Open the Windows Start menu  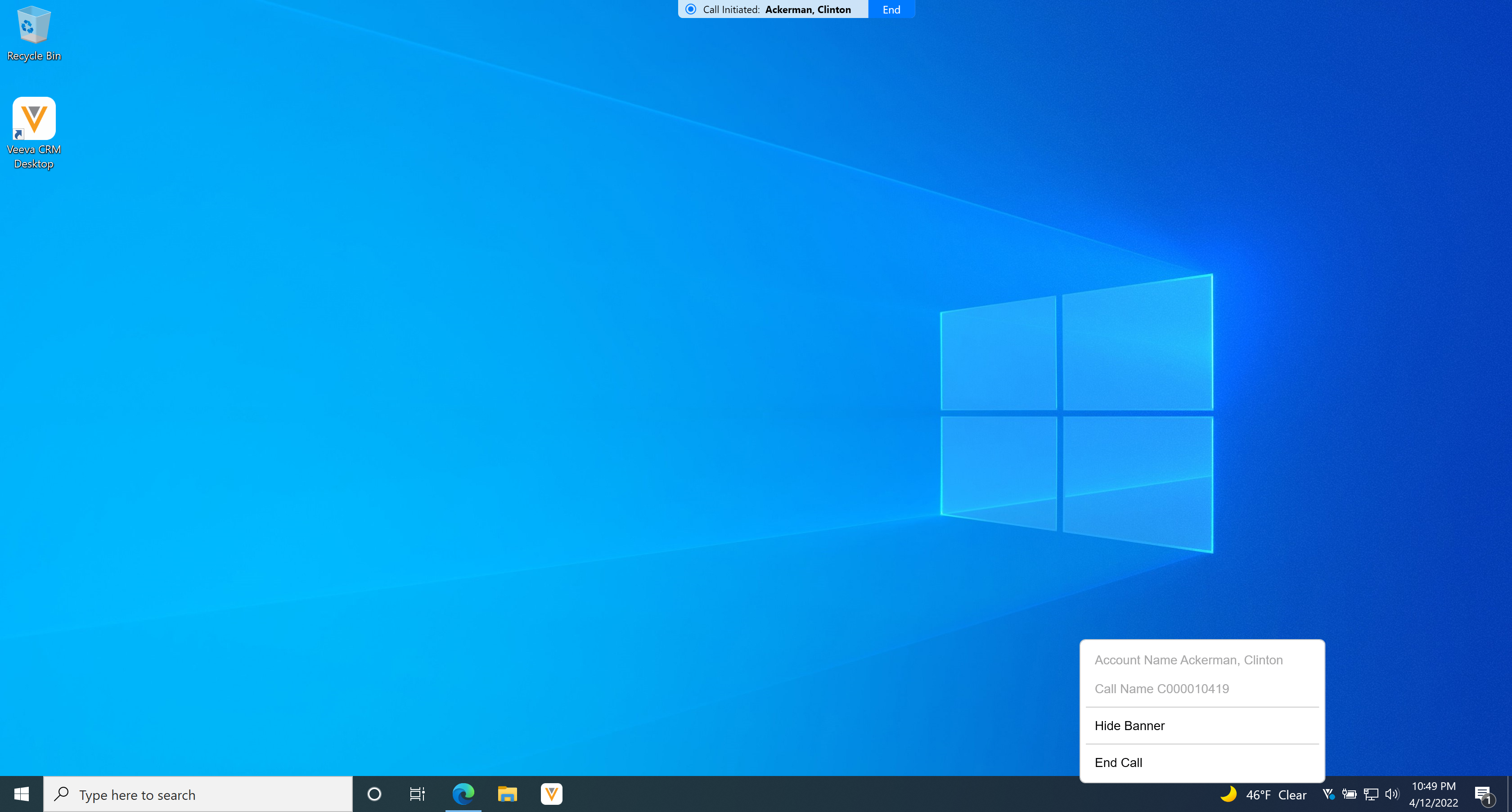tap(22, 794)
